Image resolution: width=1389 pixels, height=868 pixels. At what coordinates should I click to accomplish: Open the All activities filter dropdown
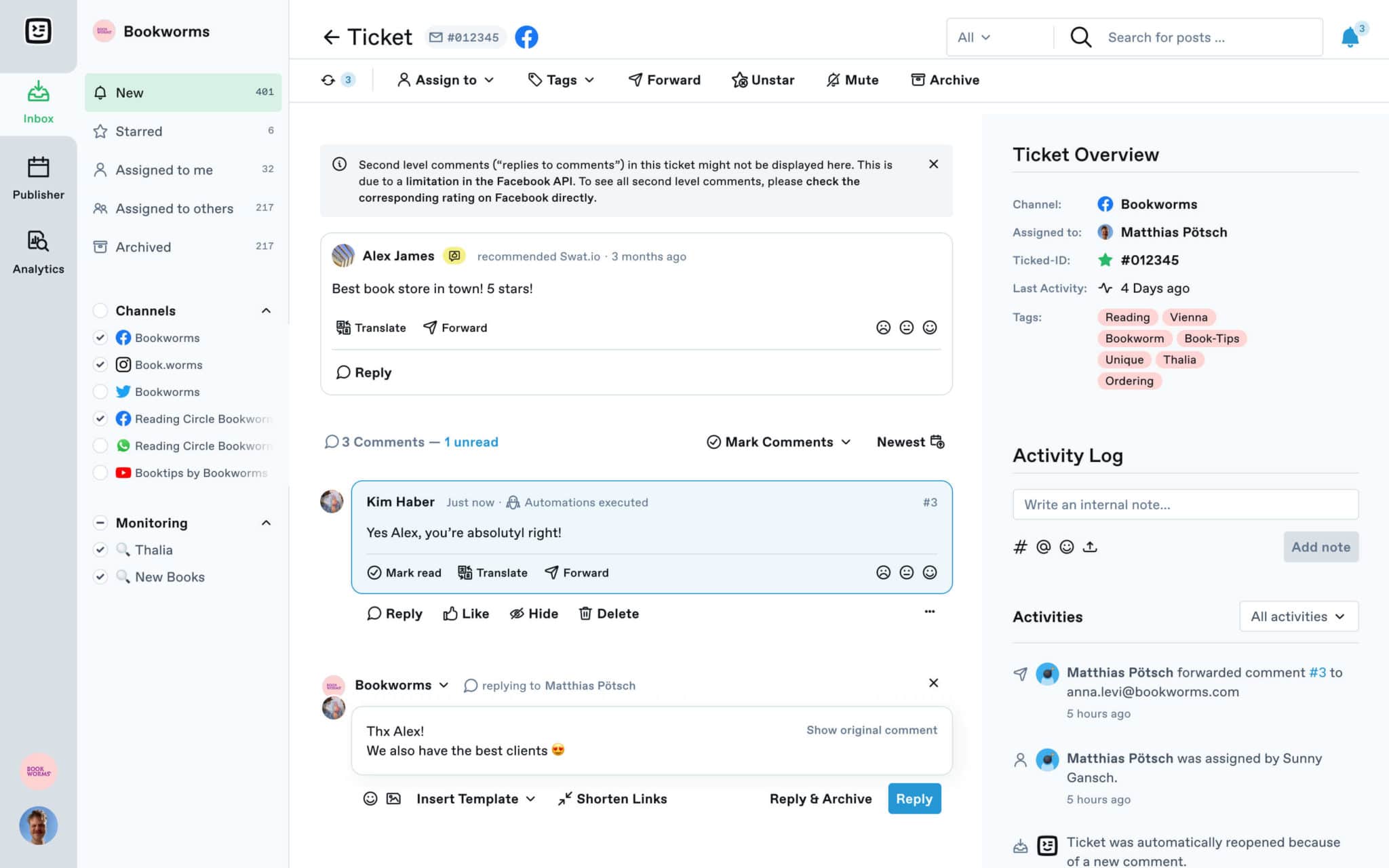pos(1298,616)
